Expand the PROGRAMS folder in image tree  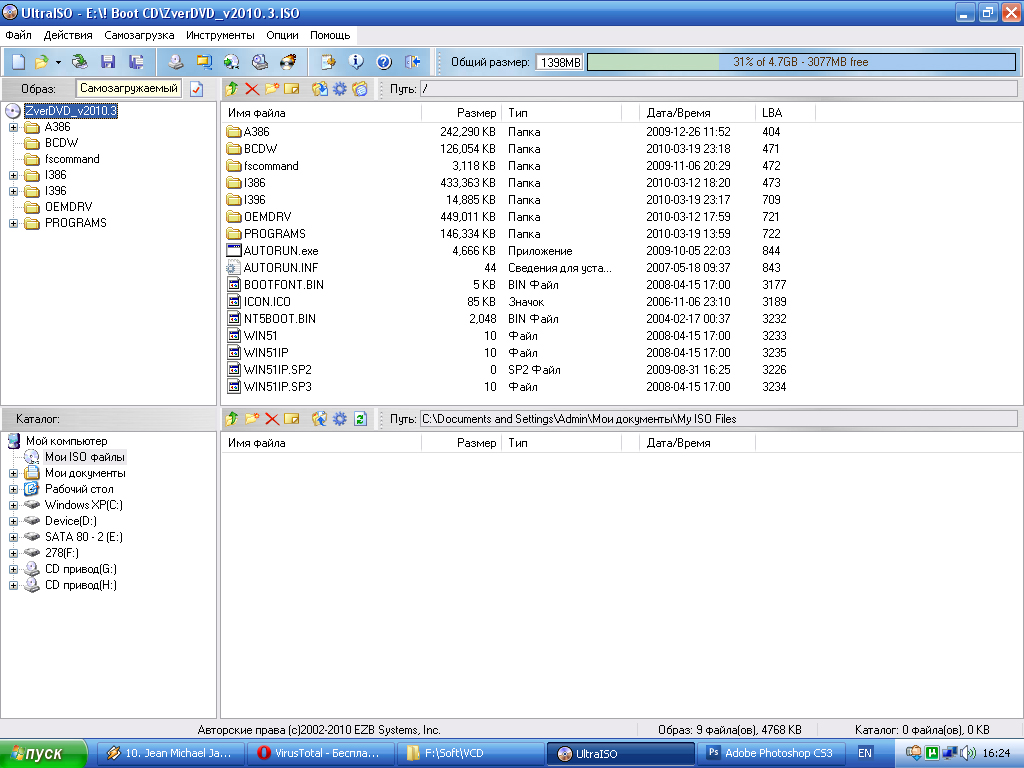coord(13,223)
